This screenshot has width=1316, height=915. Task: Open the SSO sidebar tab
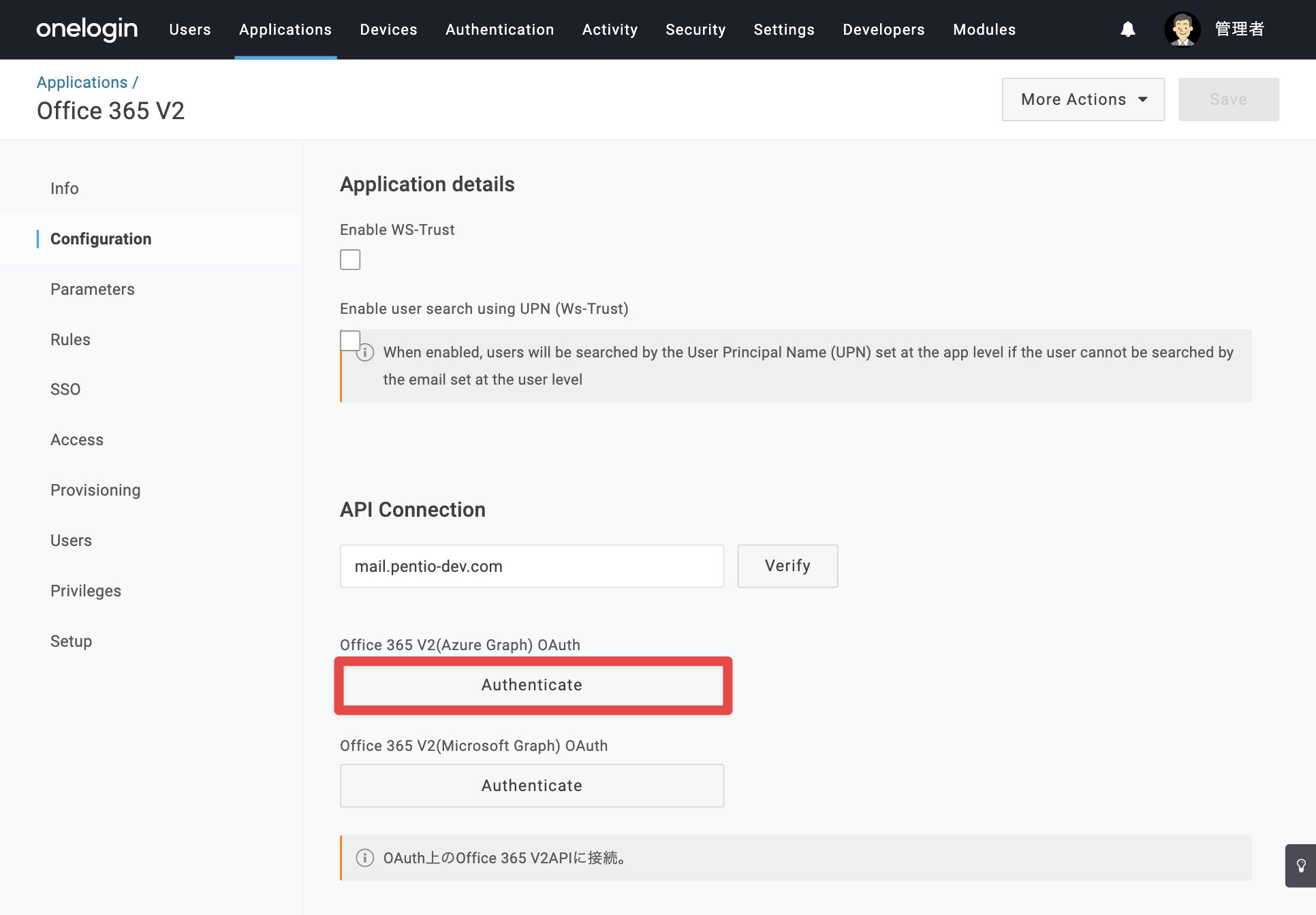[65, 389]
